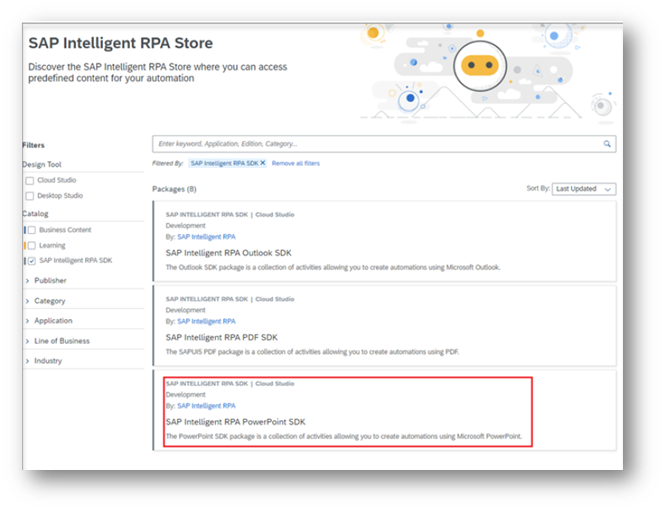Tick the Learning catalog checkbox
Viewport: 665px width, 512px height.
pos(31,245)
